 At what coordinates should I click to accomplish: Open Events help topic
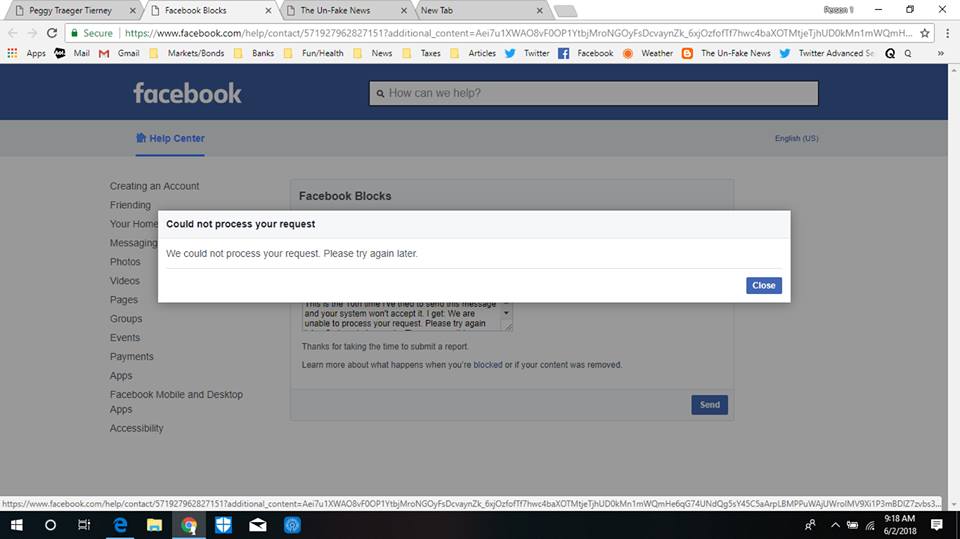pos(125,338)
